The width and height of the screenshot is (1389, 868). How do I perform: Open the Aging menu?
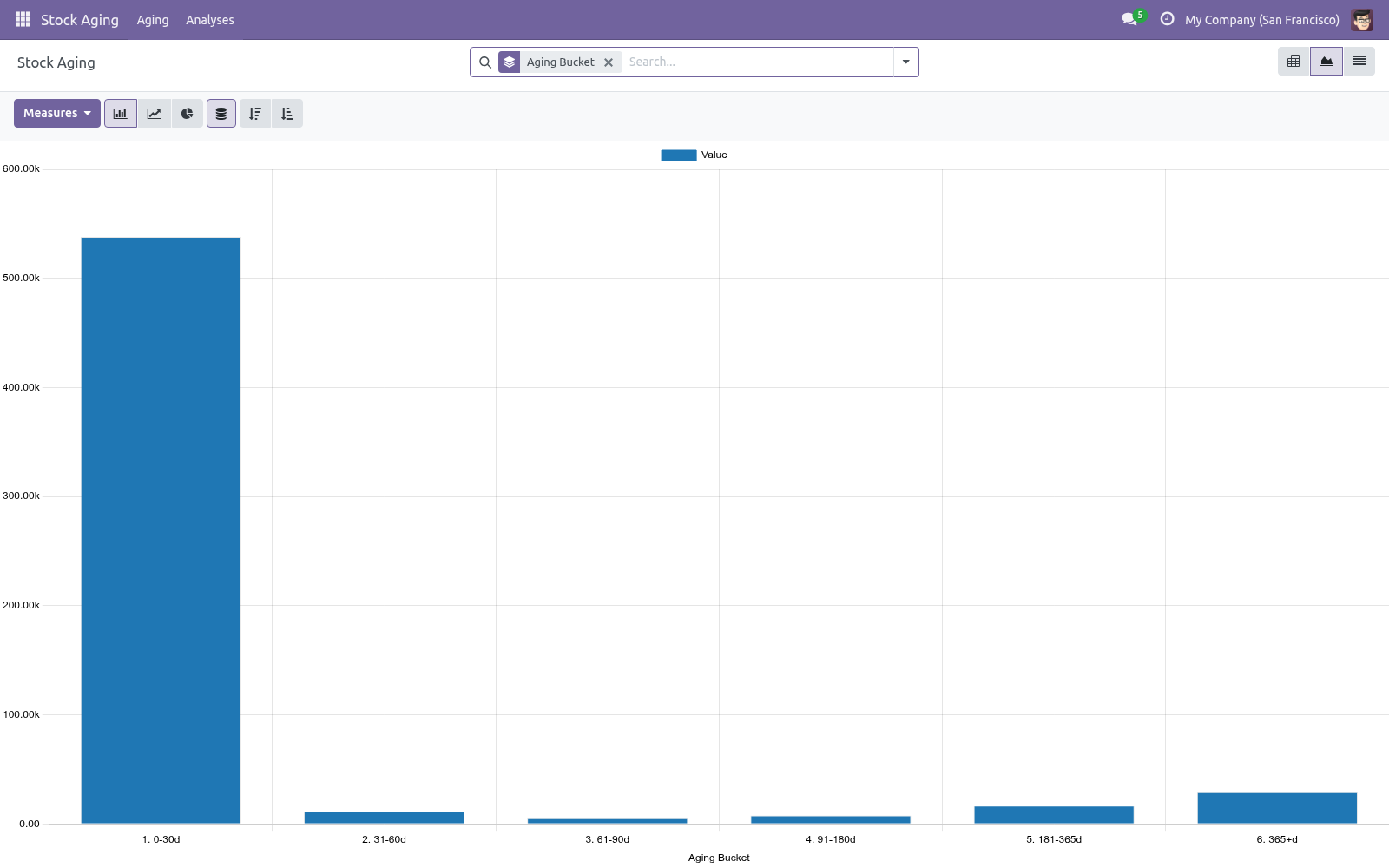(x=153, y=20)
